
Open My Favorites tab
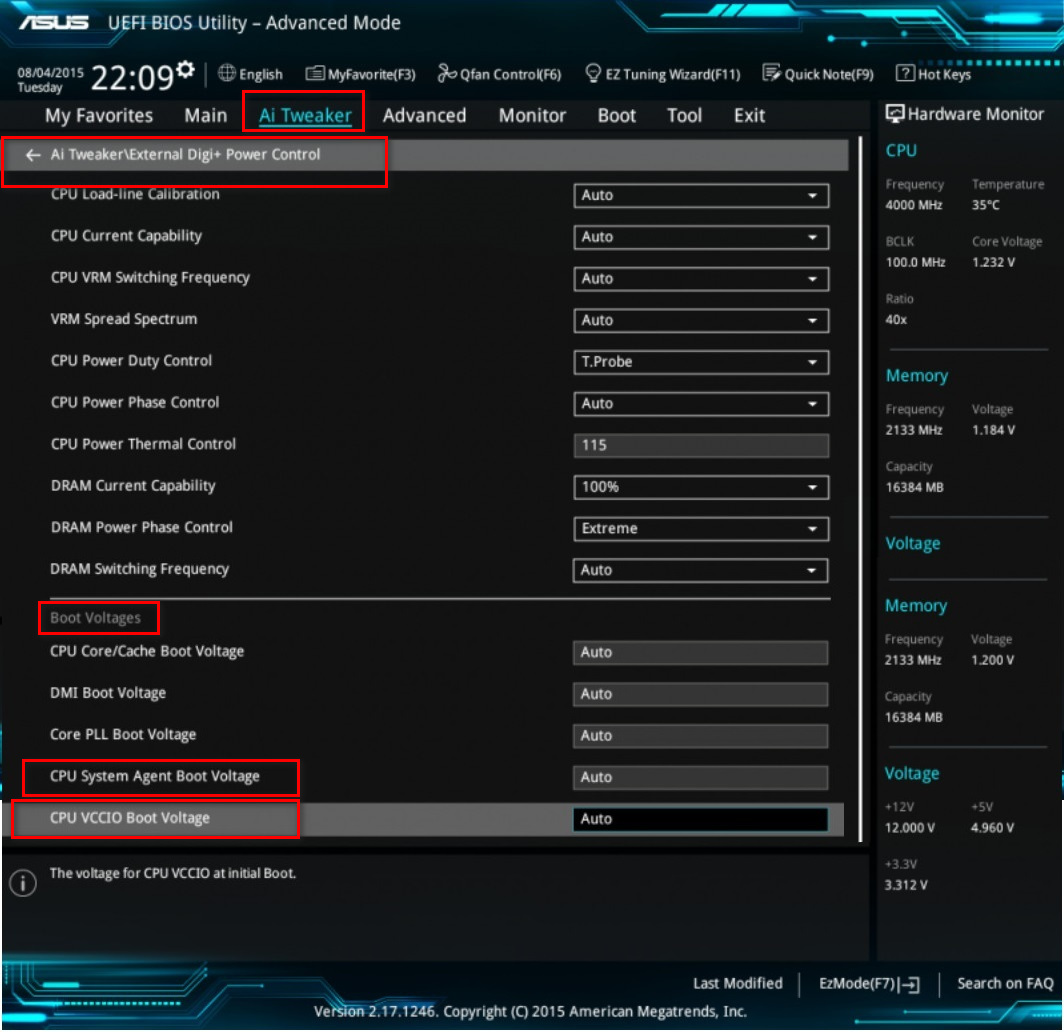pos(99,115)
